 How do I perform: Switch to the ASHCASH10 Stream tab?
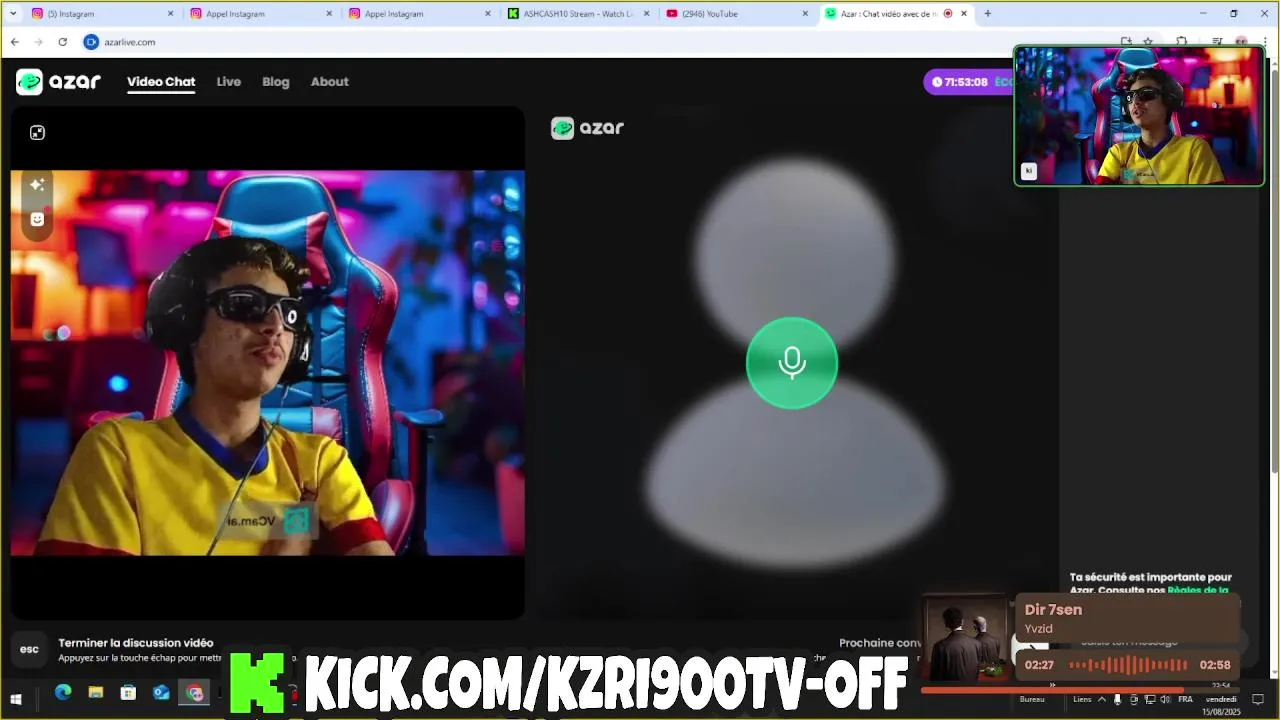click(x=577, y=14)
